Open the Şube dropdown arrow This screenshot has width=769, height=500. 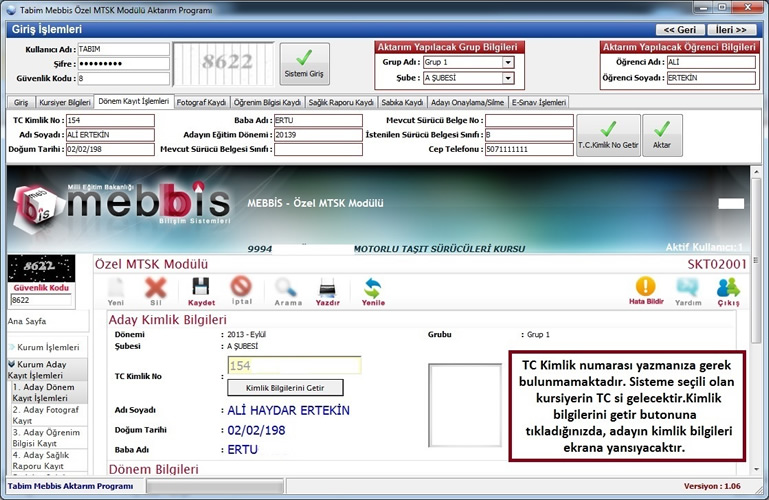508,78
